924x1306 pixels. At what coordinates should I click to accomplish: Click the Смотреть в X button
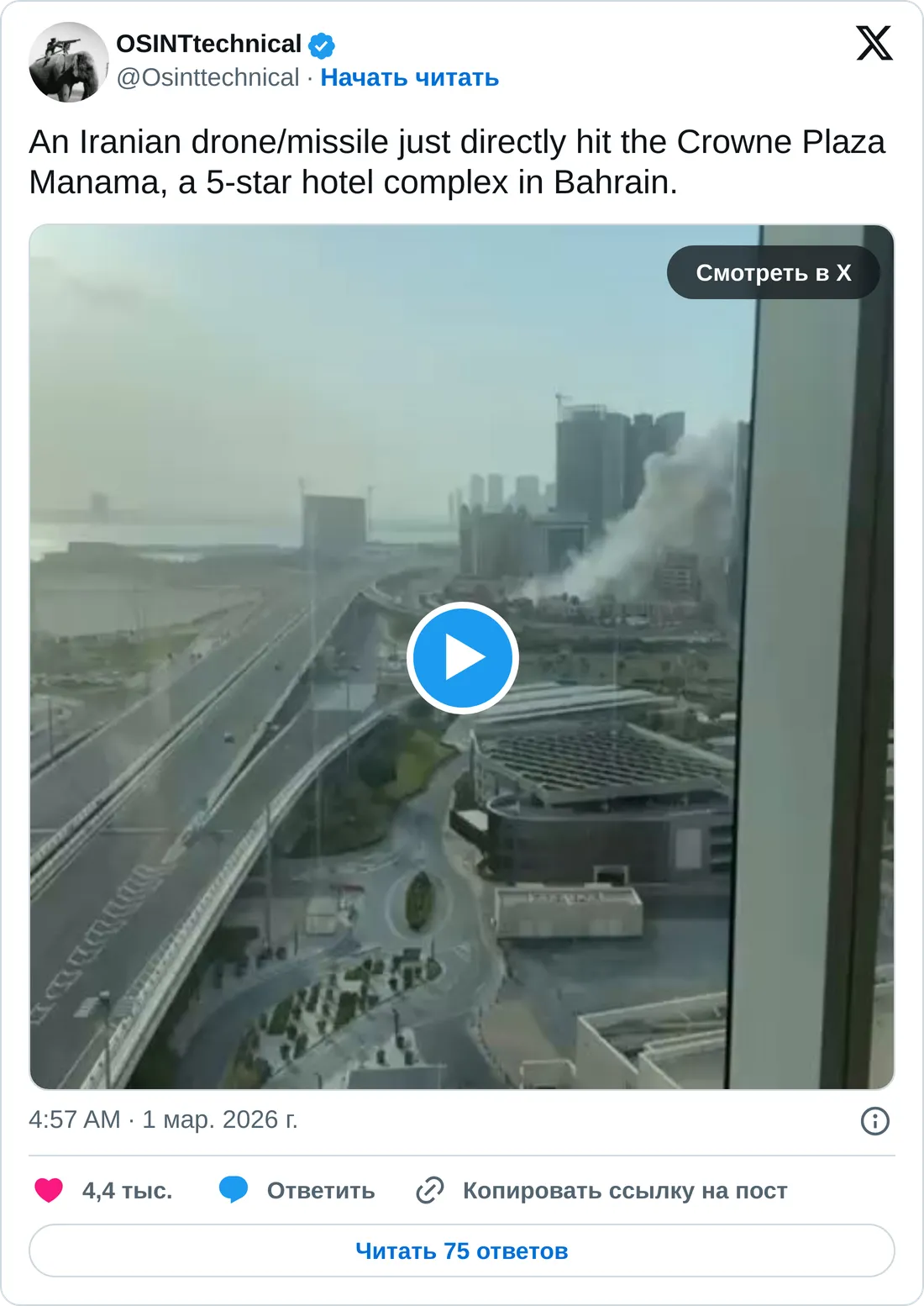(x=774, y=272)
